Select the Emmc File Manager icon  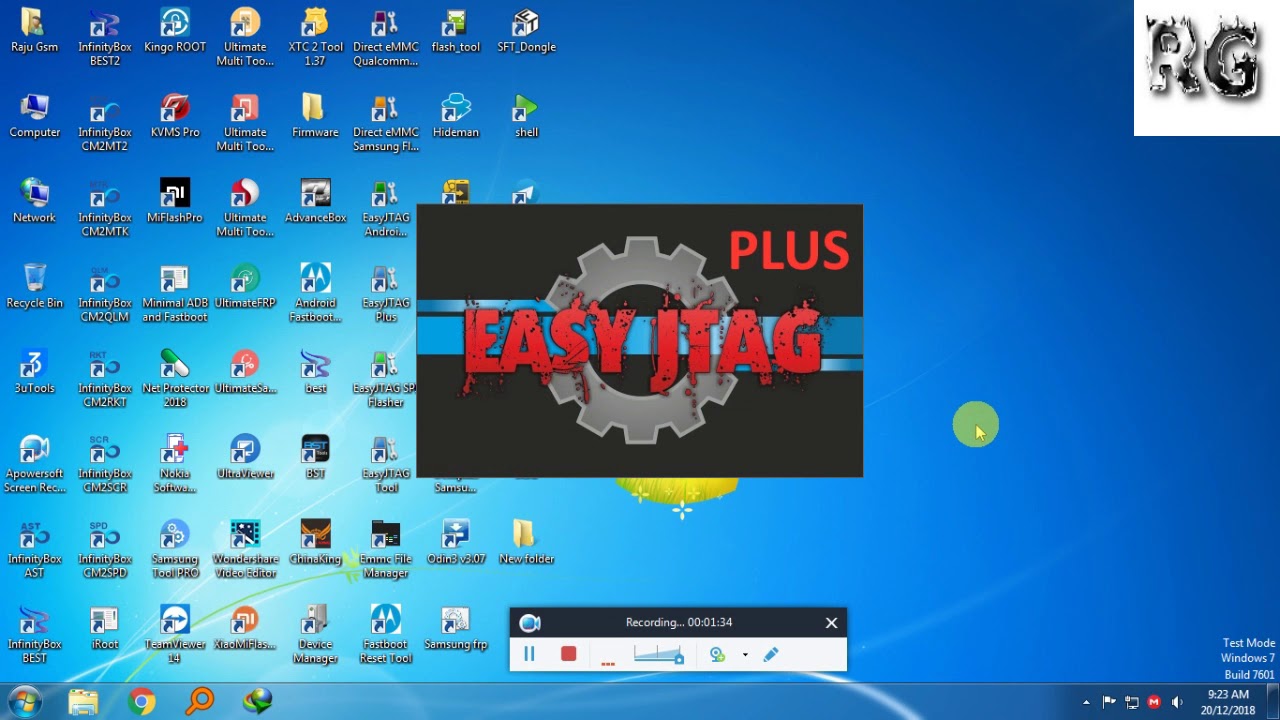[386, 549]
